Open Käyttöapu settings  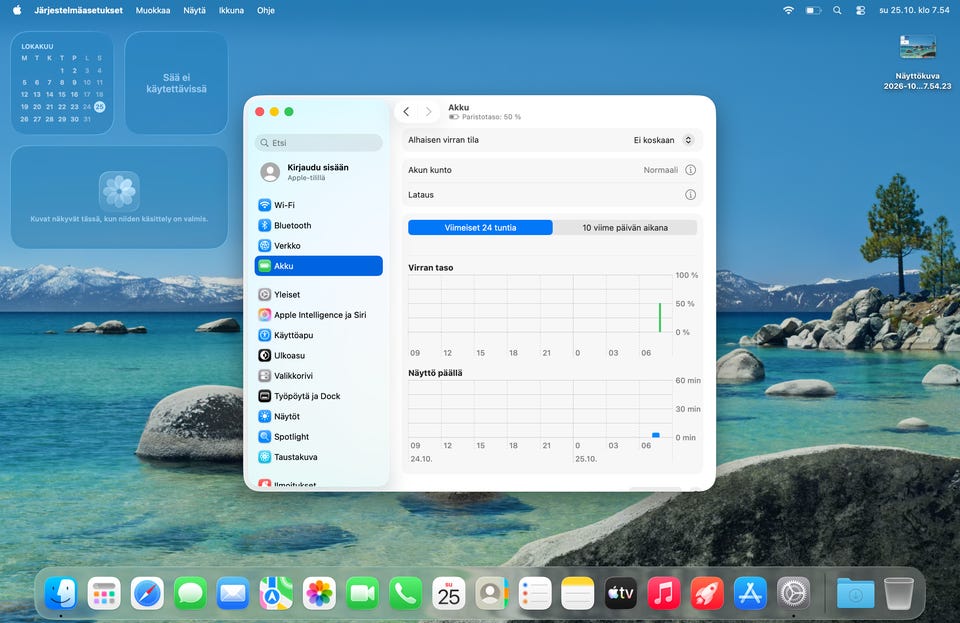[318, 335]
